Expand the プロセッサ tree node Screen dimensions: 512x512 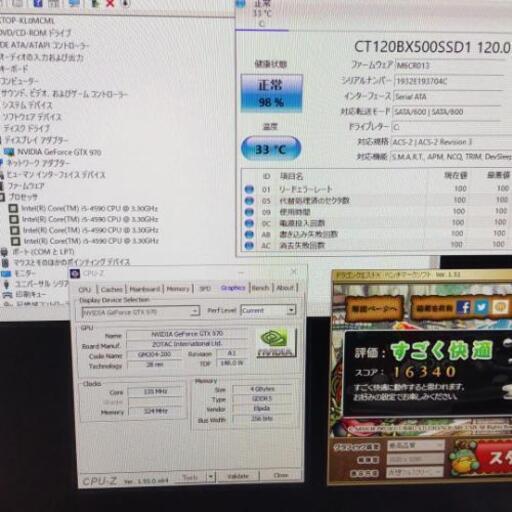[2, 197]
